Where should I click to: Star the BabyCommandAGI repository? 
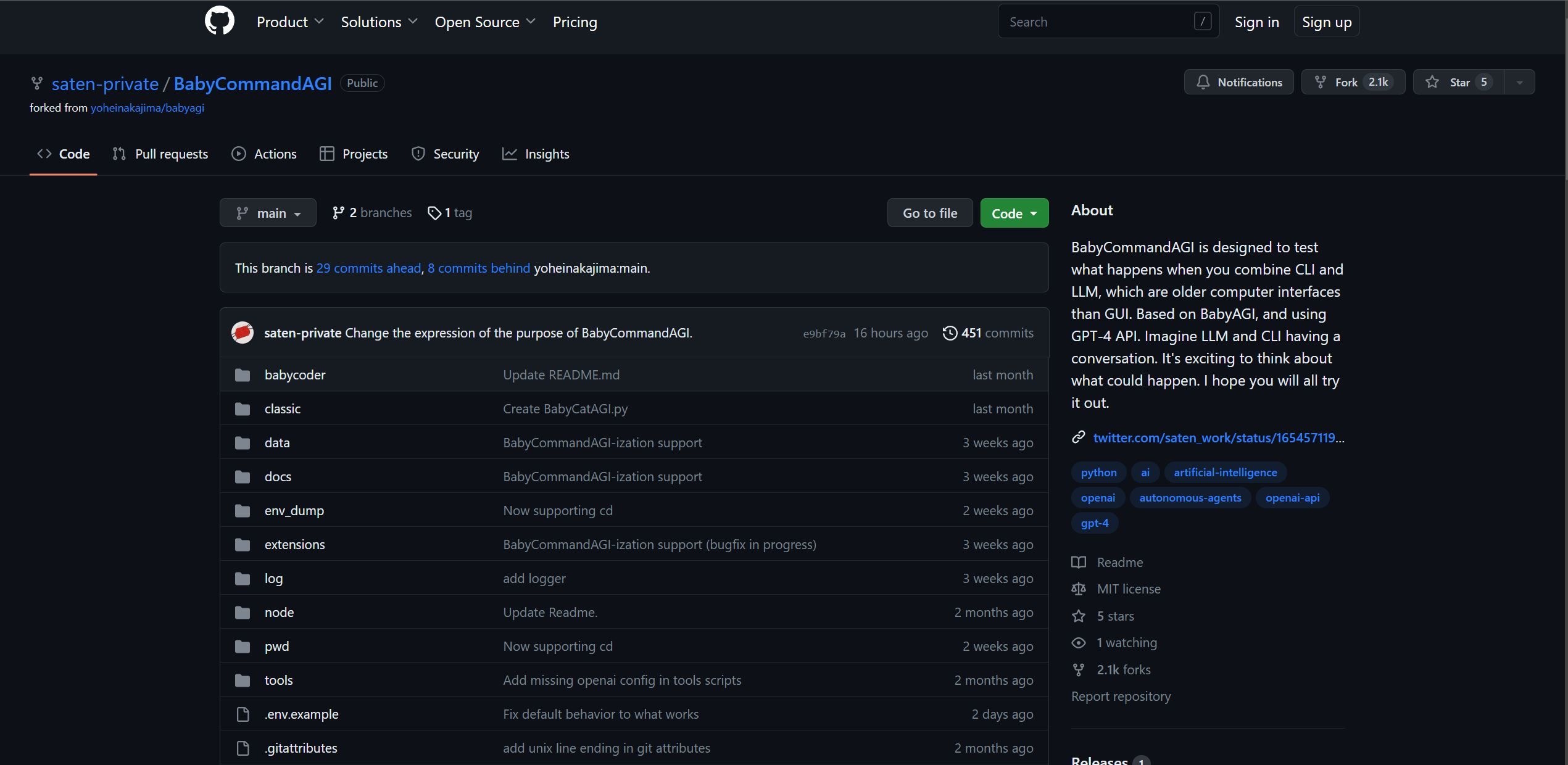point(1459,82)
